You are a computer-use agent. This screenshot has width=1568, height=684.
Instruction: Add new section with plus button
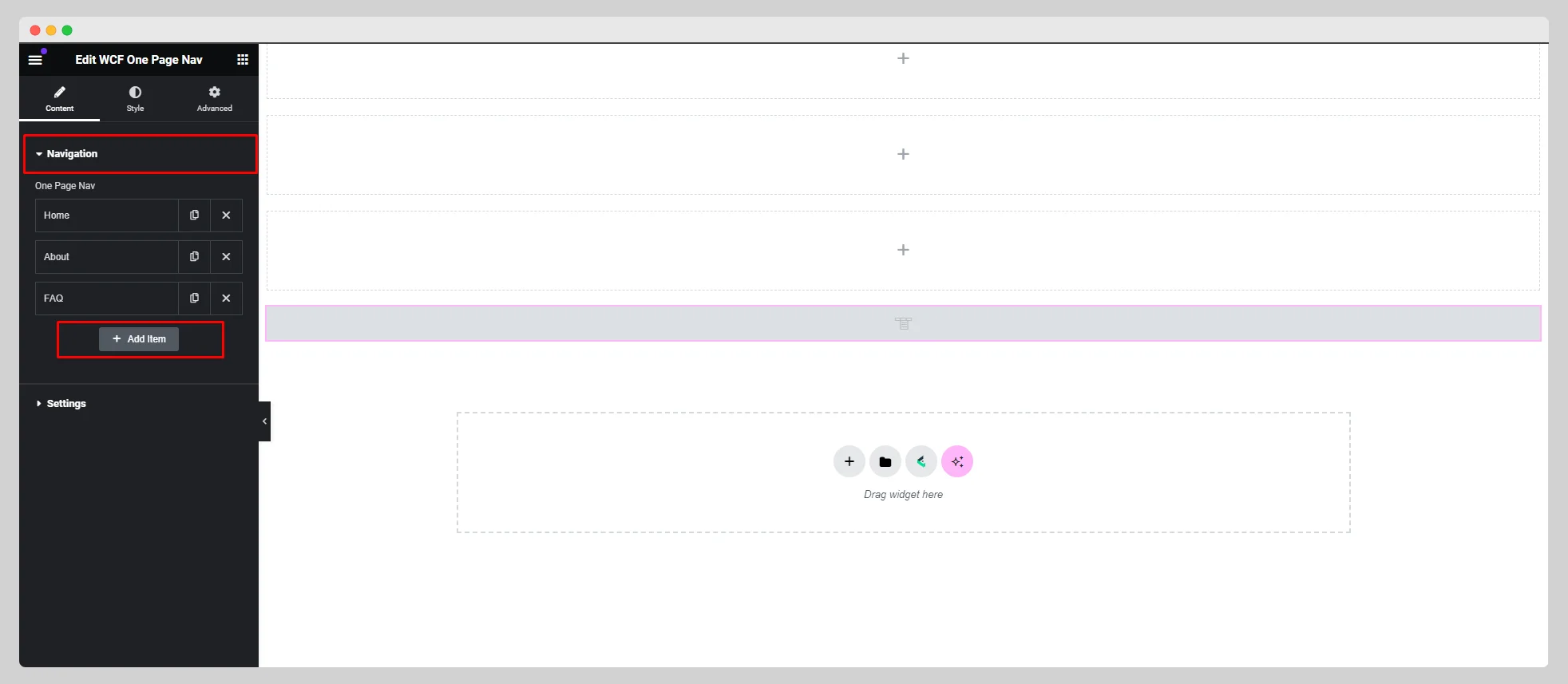(x=849, y=461)
